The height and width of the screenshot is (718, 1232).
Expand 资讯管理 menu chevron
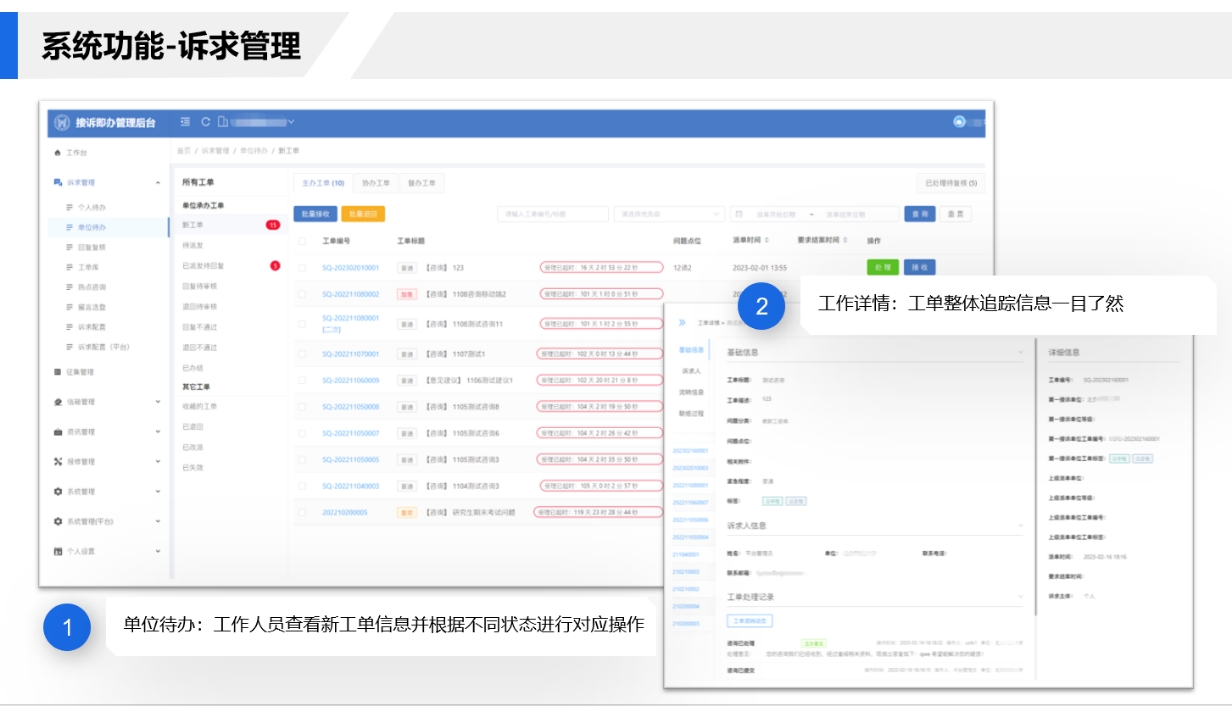click(x=158, y=432)
